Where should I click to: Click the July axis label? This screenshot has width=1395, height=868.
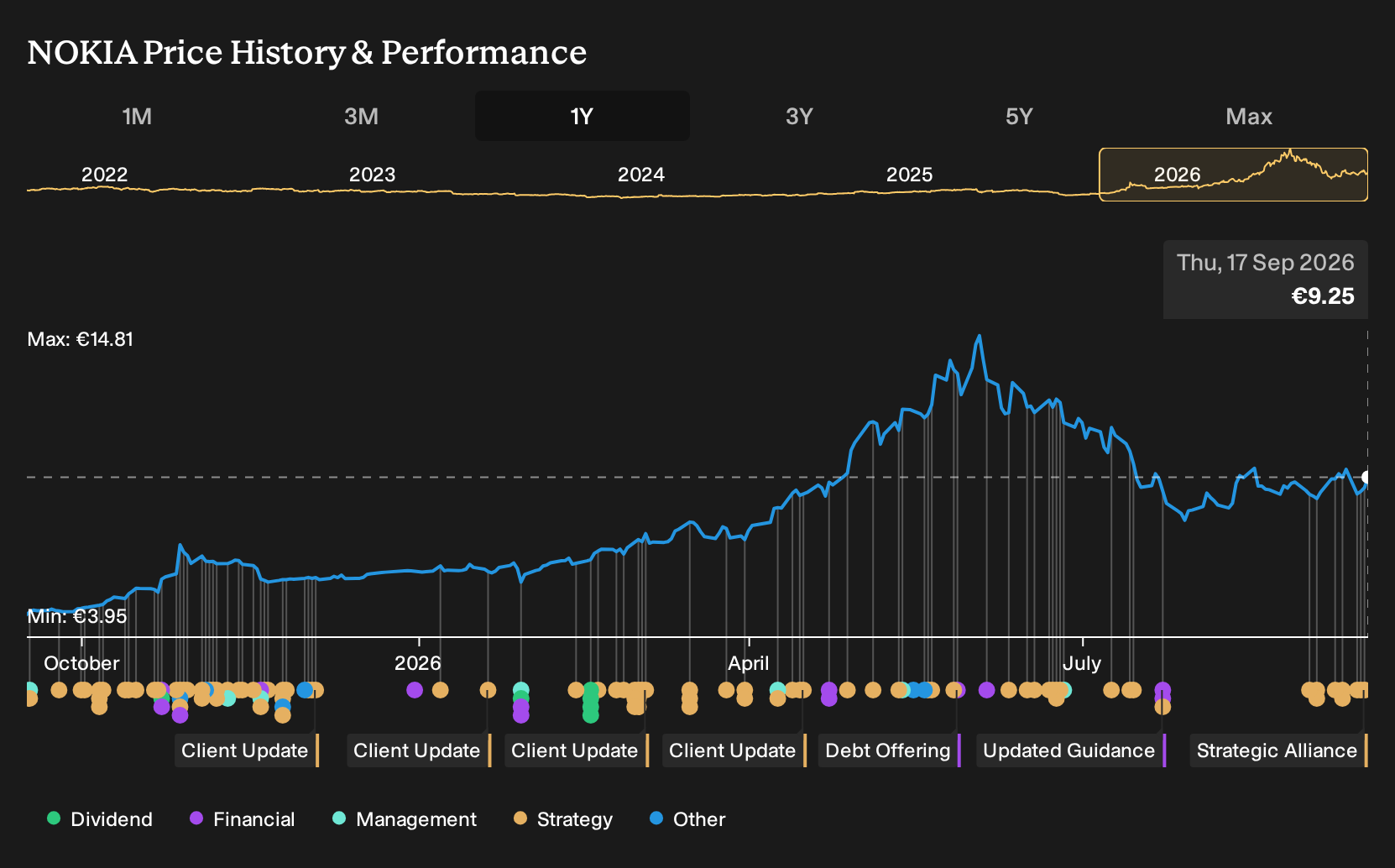1082,663
